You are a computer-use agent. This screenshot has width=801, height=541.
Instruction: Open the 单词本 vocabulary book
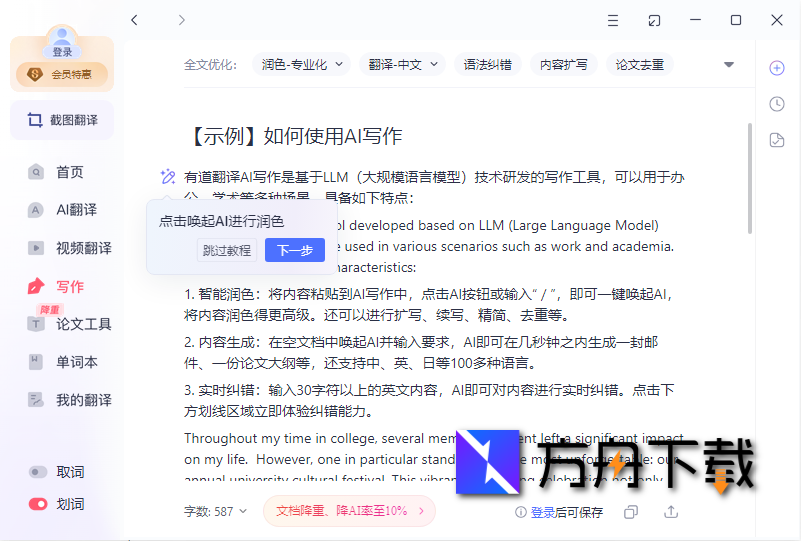(x=62, y=362)
